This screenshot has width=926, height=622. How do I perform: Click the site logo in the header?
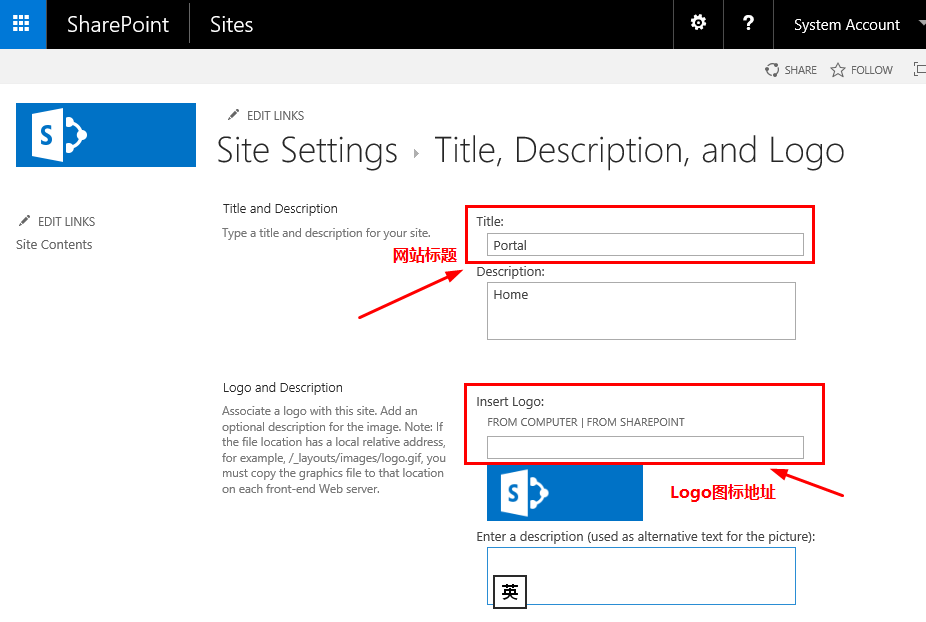coord(106,135)
